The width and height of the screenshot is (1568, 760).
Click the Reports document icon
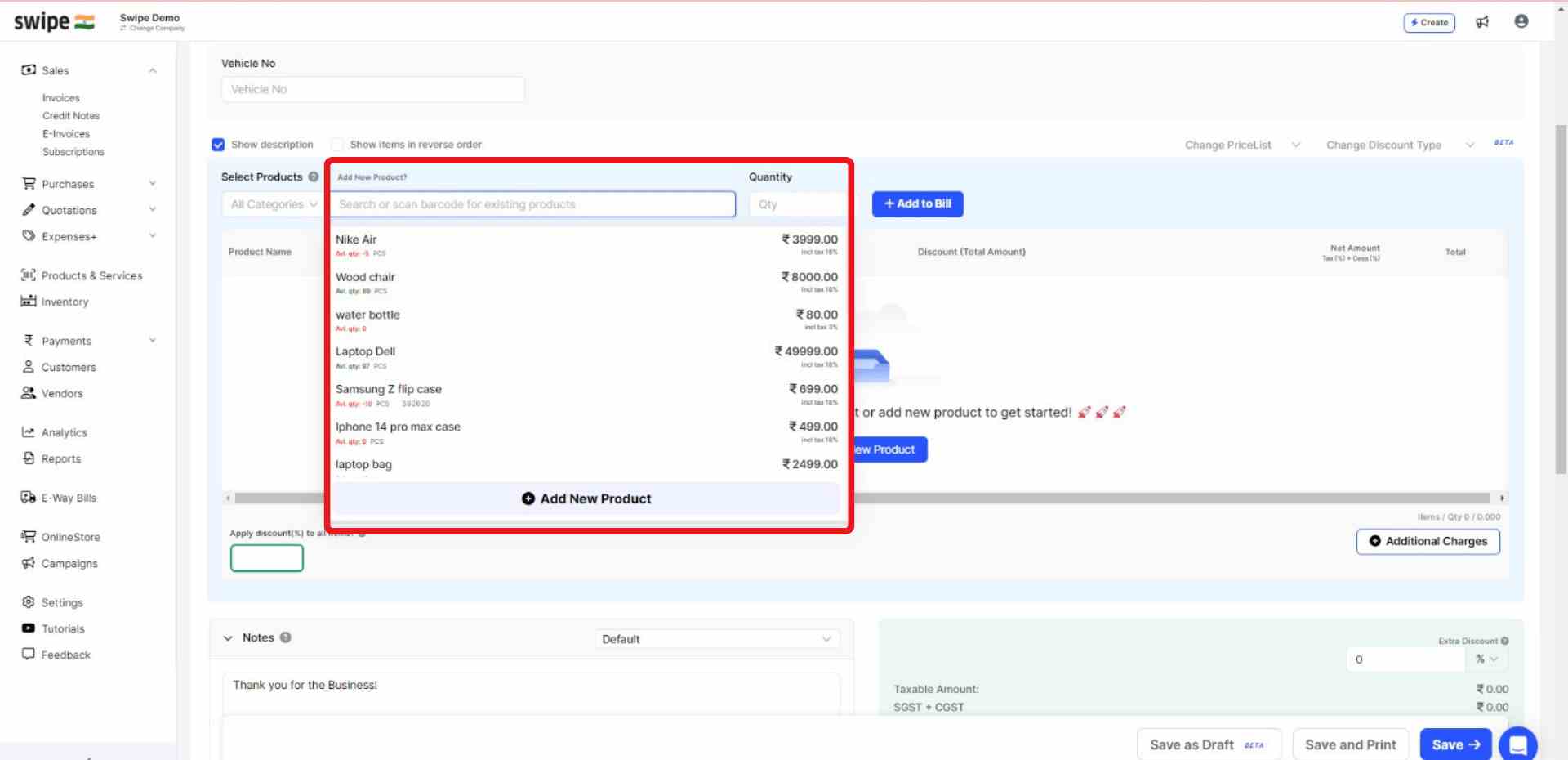pyautogui.click(x=29, y=458)
